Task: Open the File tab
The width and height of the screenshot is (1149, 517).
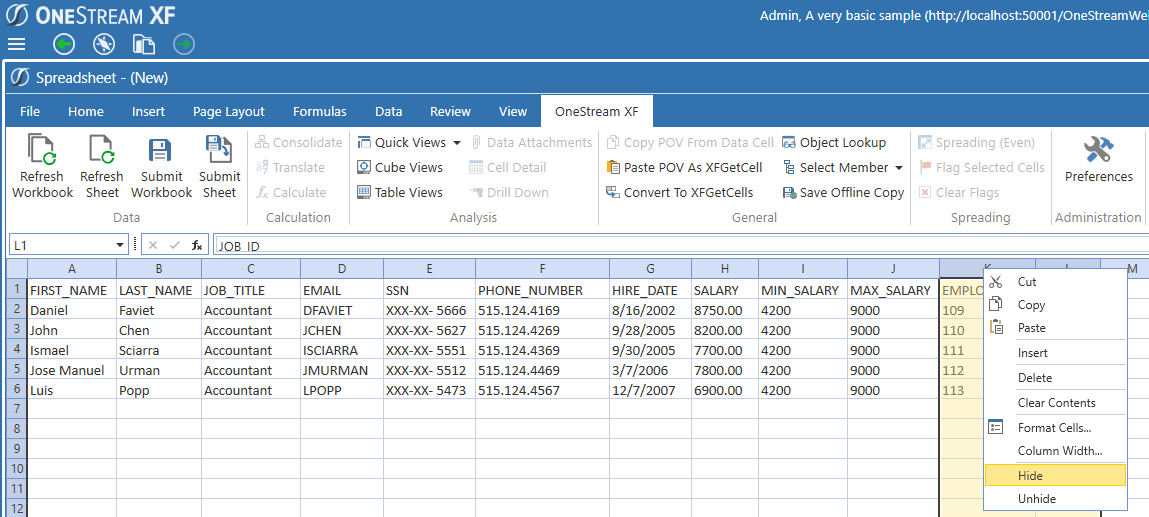Action: [x=30, y=111]
